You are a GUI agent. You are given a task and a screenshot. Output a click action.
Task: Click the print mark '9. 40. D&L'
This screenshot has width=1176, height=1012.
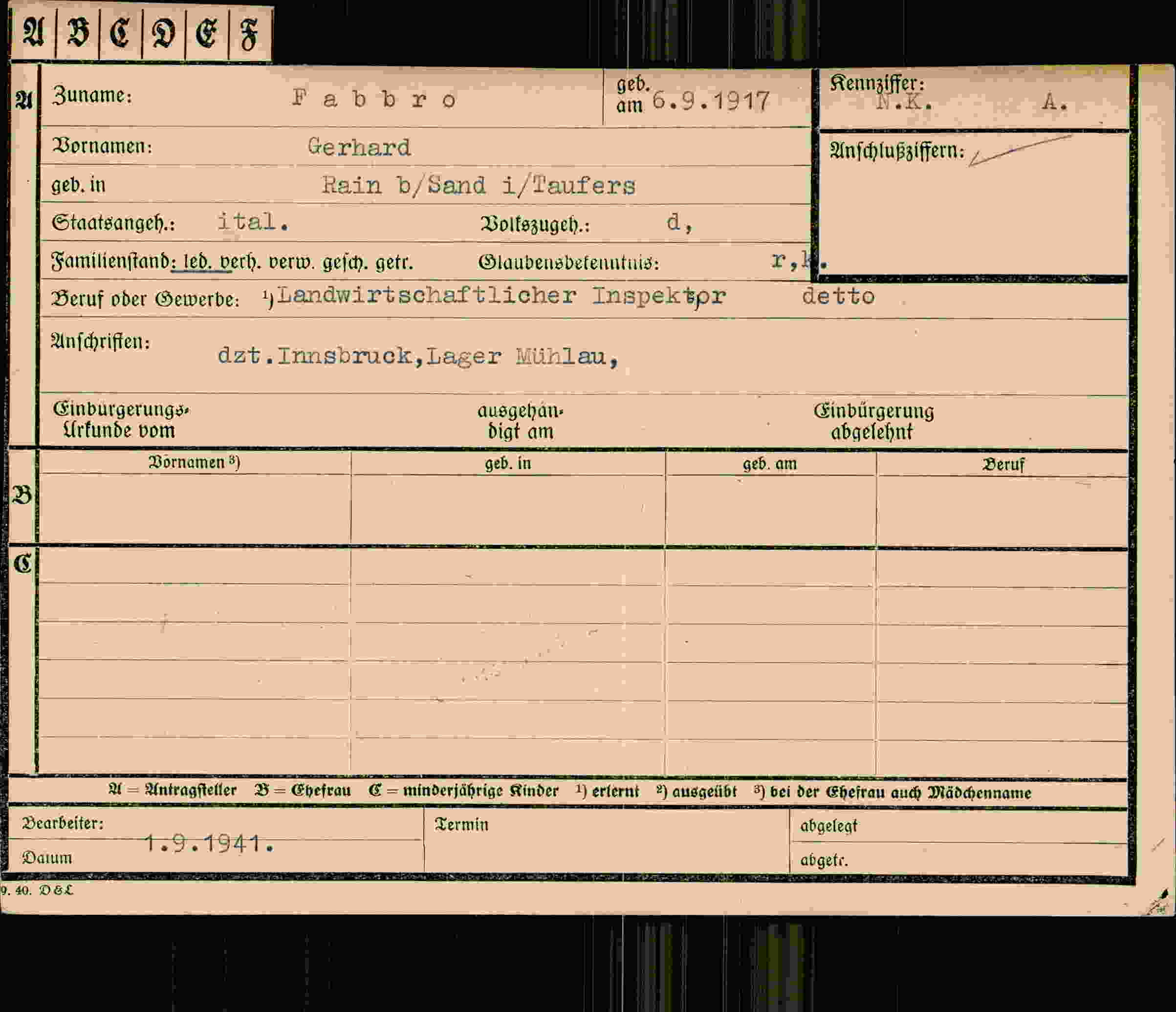tap(37, 891)
